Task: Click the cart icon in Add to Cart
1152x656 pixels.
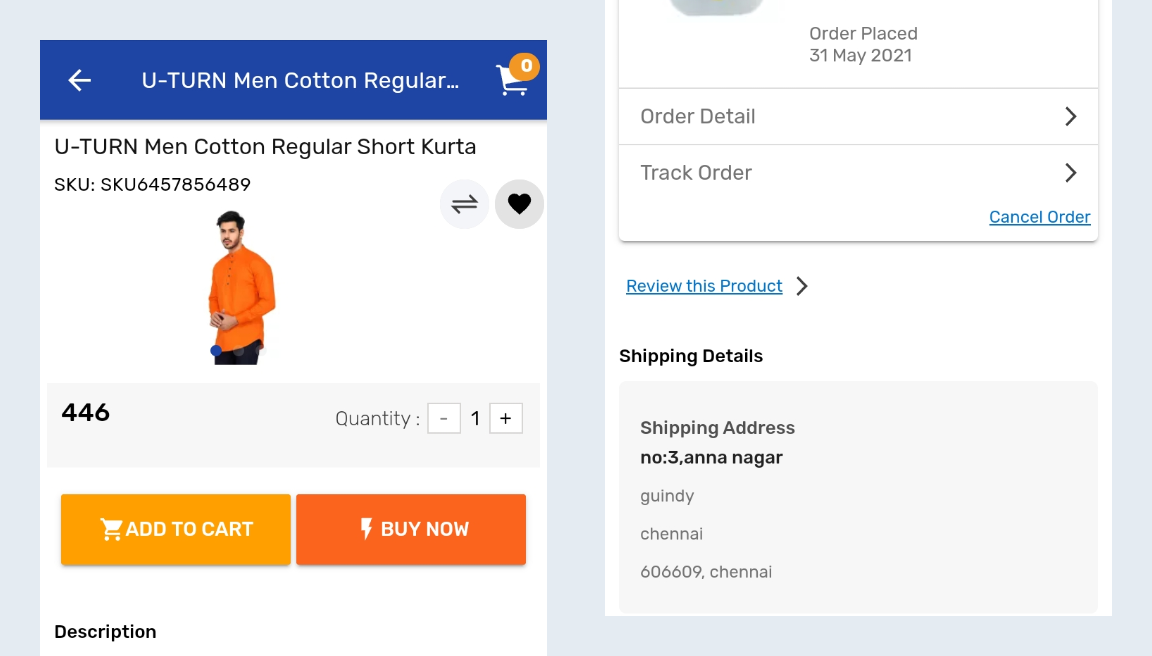Action: coord(111,529)
